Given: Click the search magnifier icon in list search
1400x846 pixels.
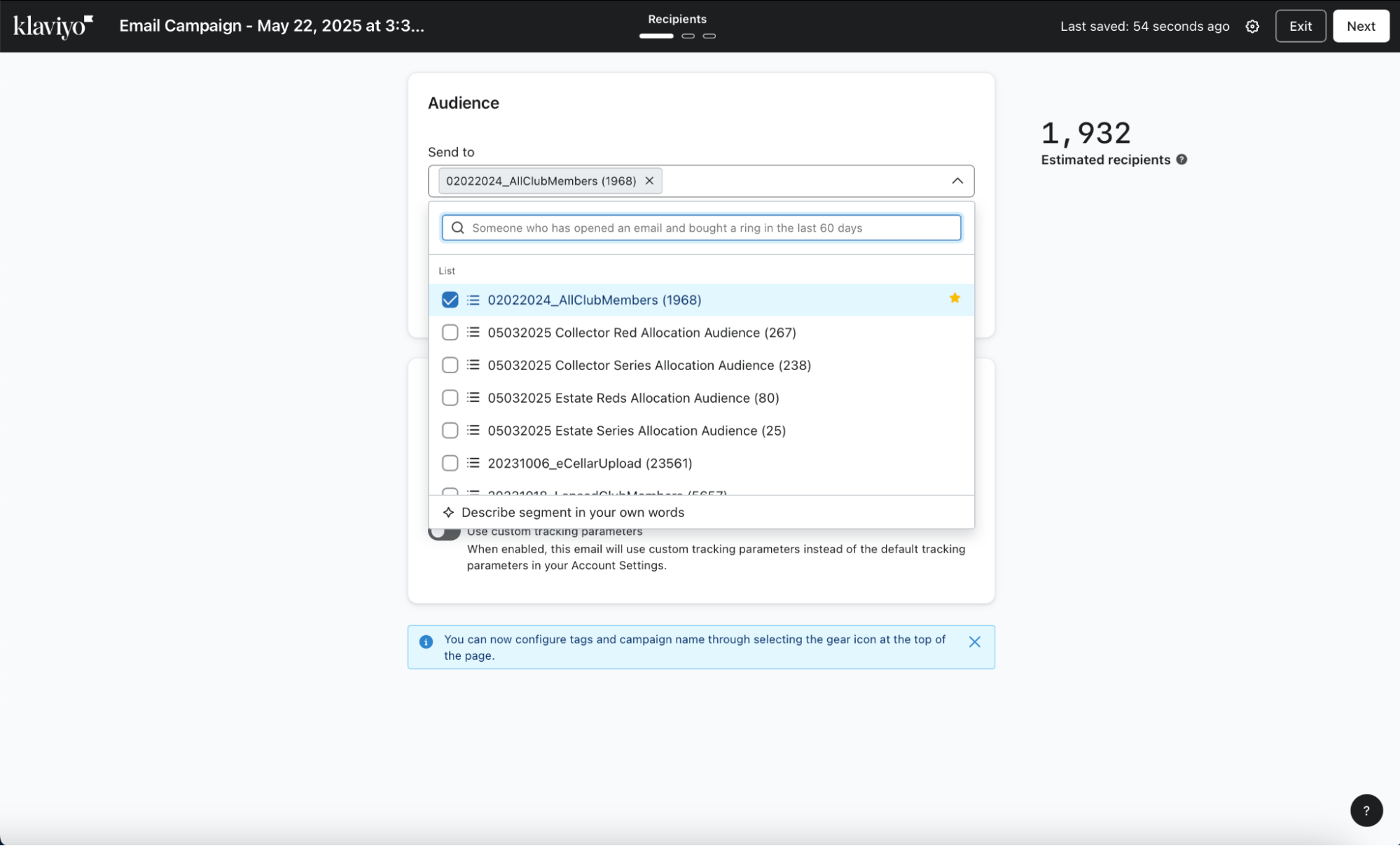Looking at the screenshot, I should [458, 228].
